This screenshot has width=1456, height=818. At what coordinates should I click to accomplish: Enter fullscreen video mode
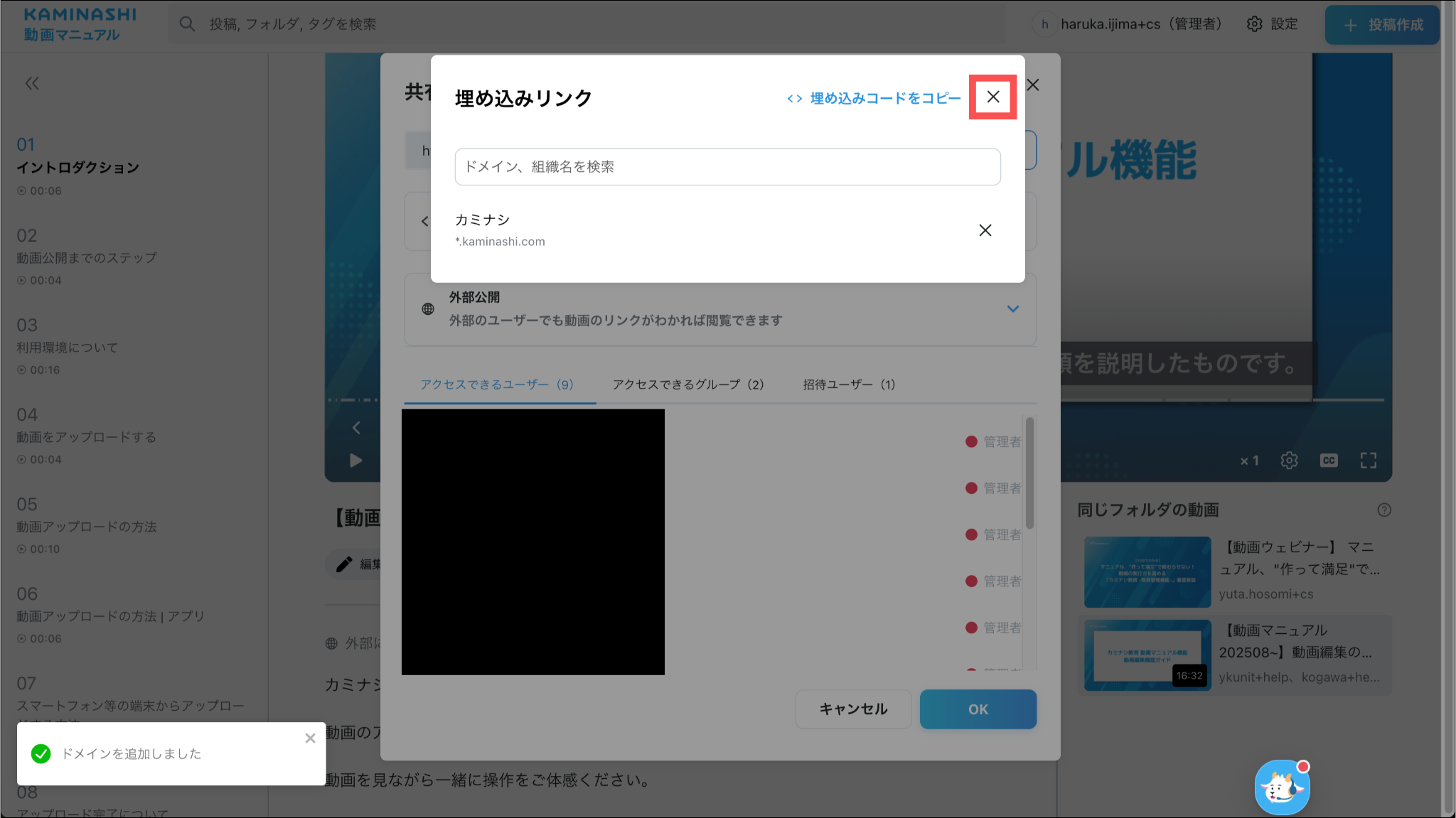(x=1368, y=461)
